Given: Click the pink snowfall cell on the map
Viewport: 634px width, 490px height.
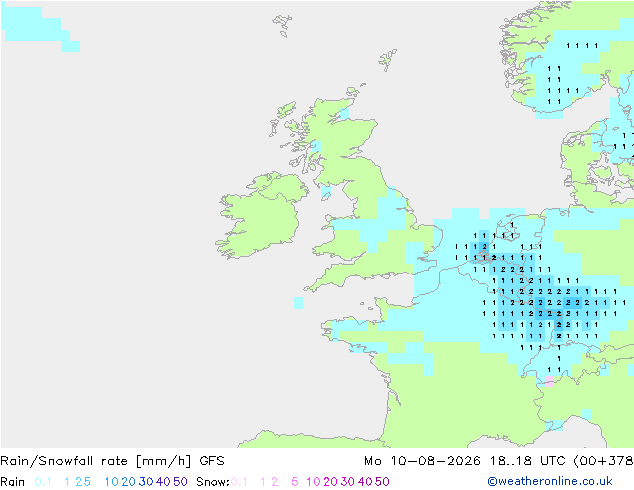Looking at the screenshot, I should (549, 382).
